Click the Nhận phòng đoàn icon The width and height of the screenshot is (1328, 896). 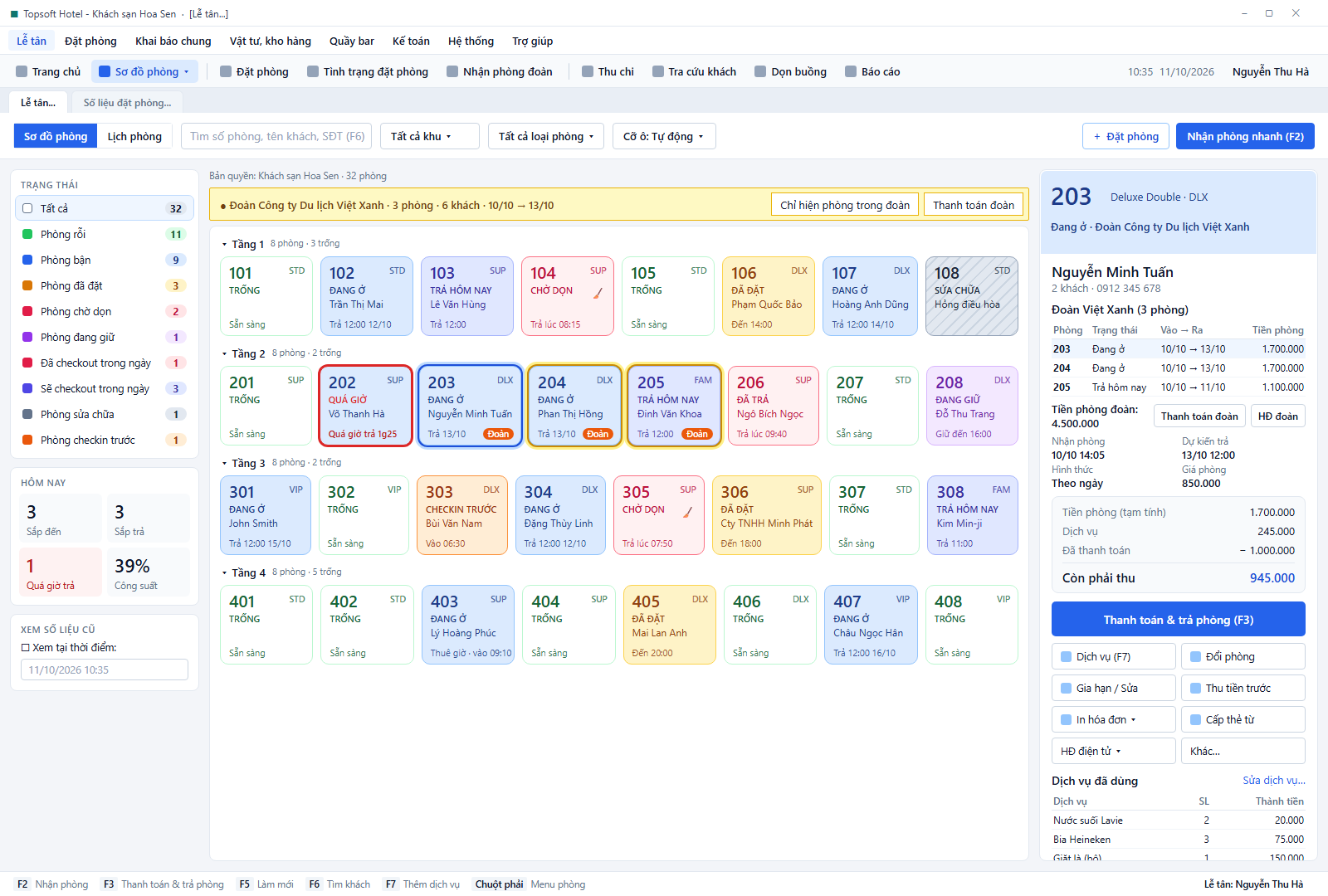pyautogui.click(x=452, y=71)
